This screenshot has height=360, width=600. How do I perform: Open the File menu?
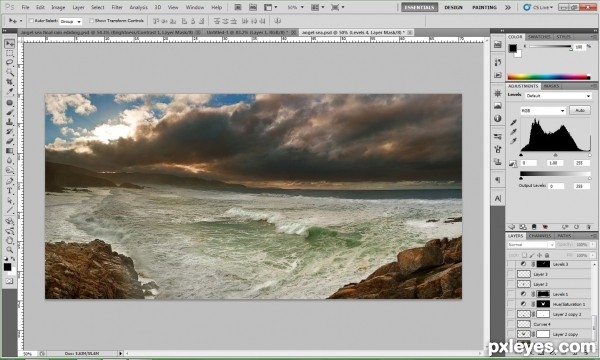(25, 7)
